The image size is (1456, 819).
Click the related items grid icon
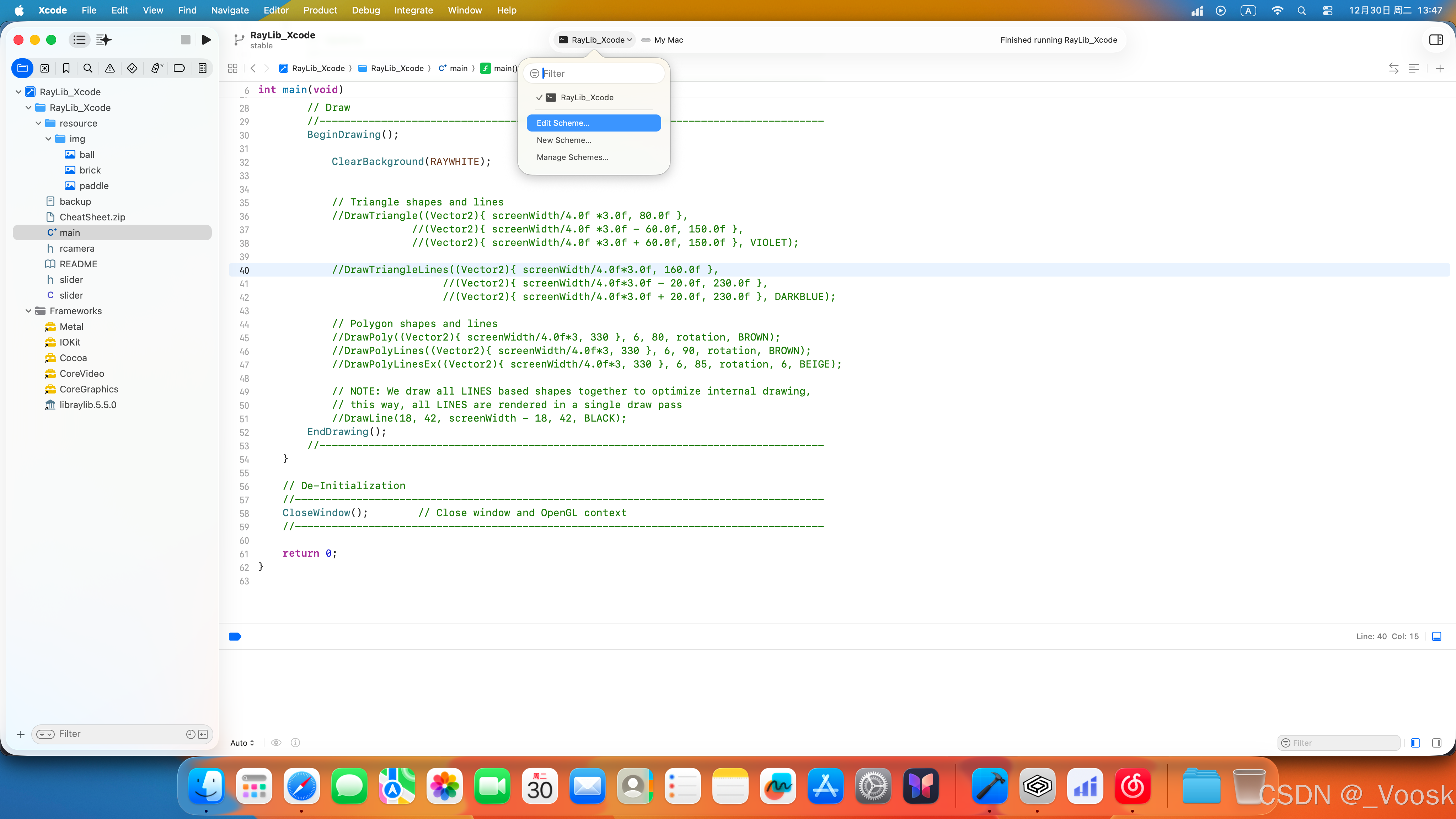232,68
